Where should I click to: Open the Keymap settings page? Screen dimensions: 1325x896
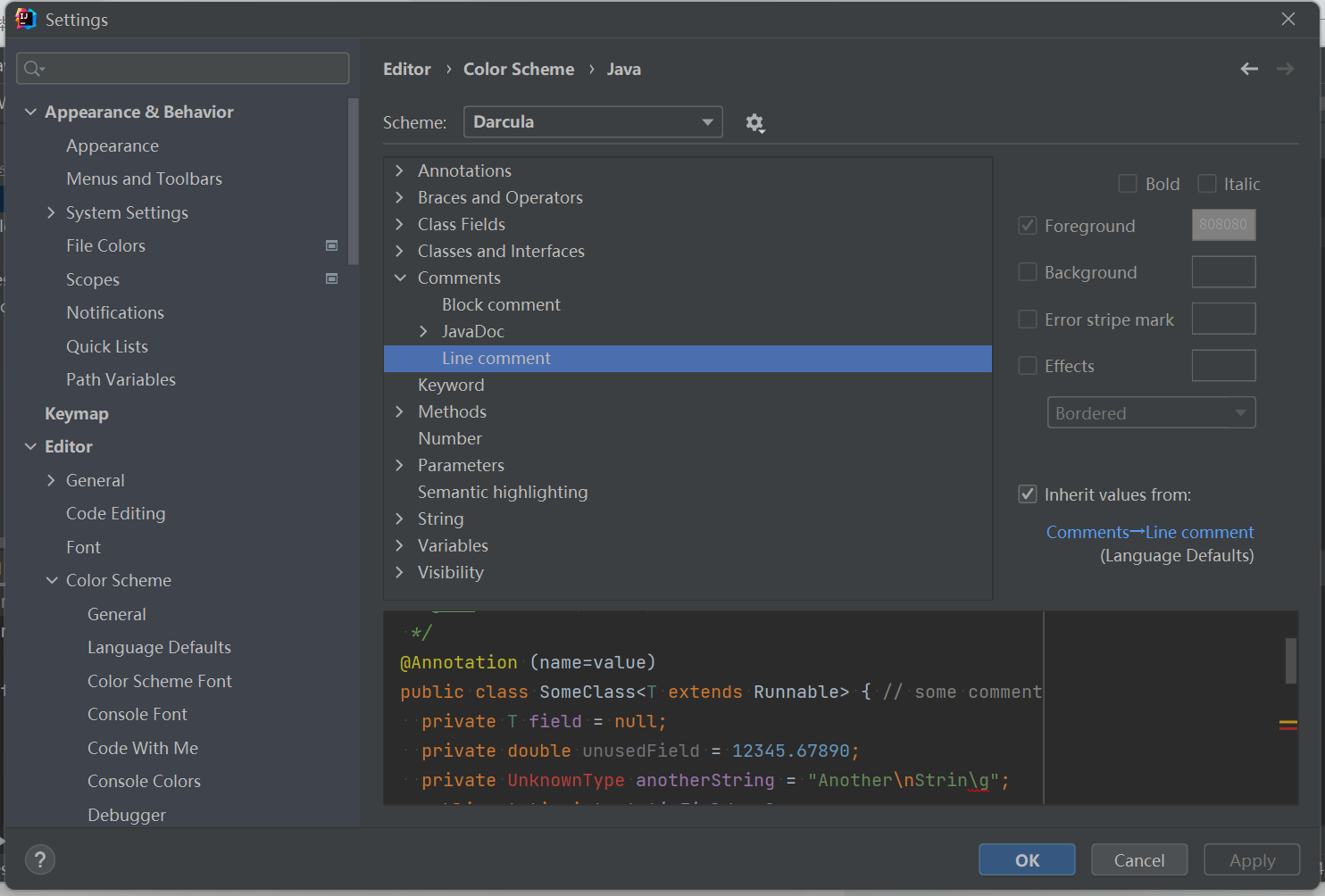[77, 413]
